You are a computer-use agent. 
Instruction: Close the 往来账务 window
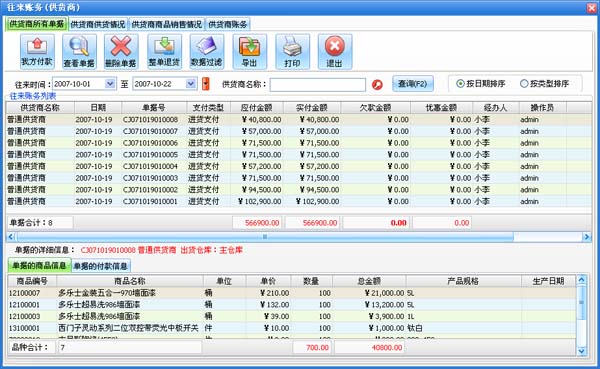tap(592, 8)
